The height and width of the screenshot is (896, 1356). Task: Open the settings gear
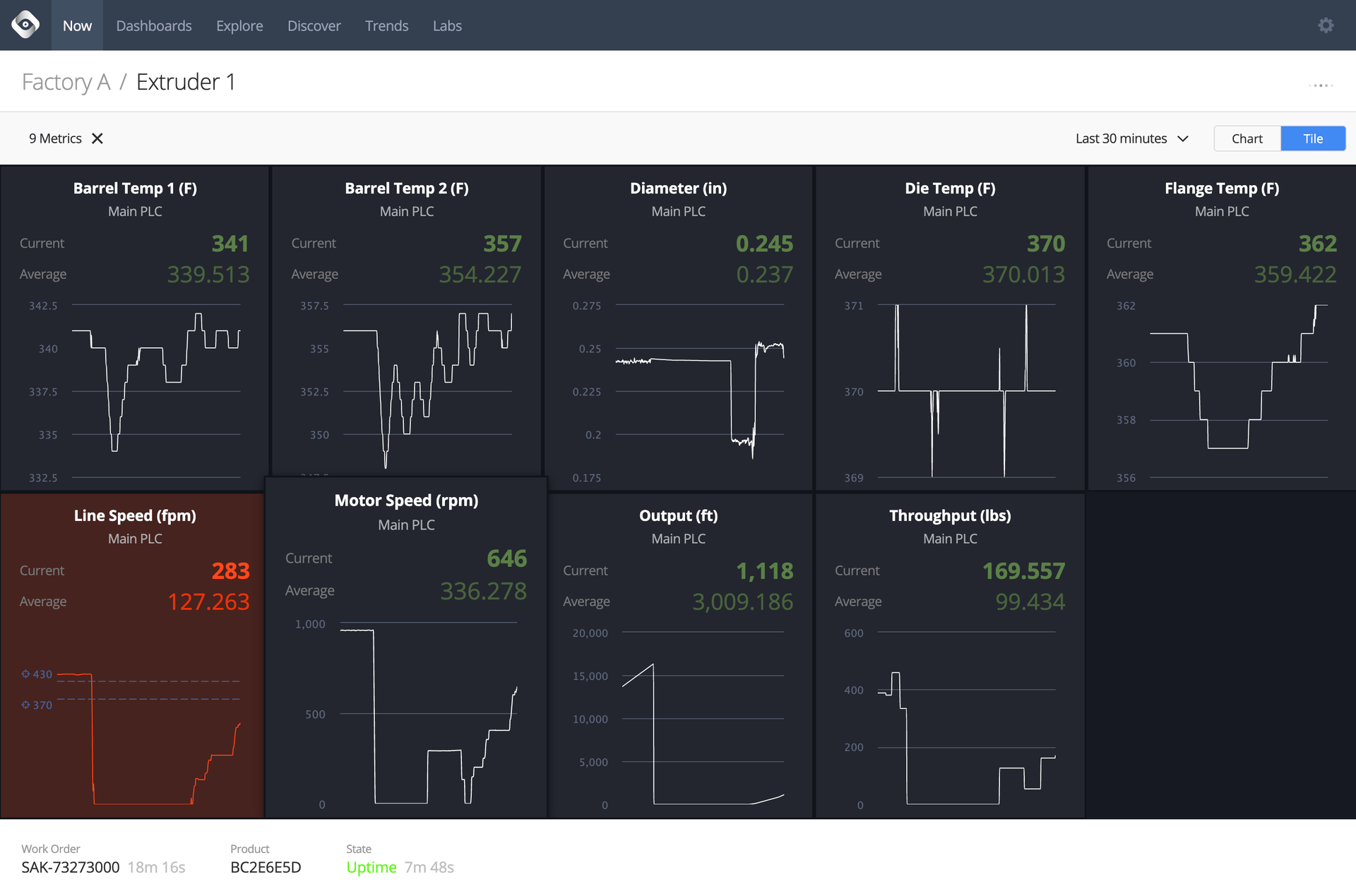tap(1326, 25)
